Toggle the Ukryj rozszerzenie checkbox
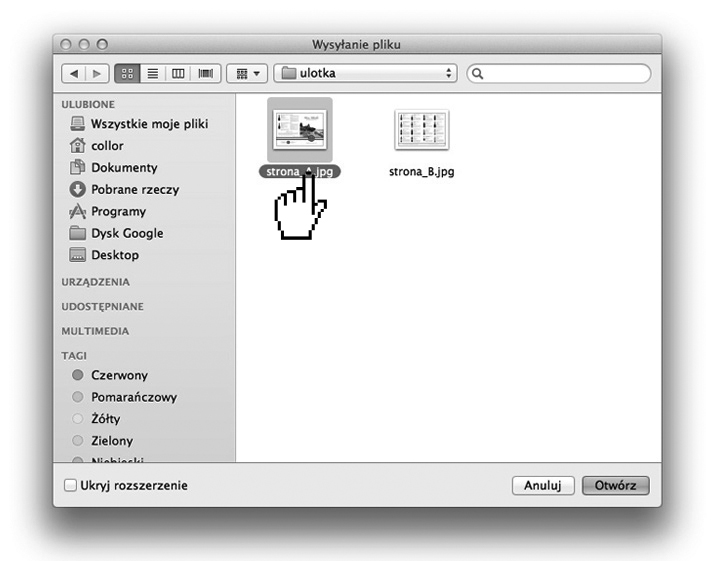Image resolution: width=712 pixels, height=561 pixels. pos(70,486)
